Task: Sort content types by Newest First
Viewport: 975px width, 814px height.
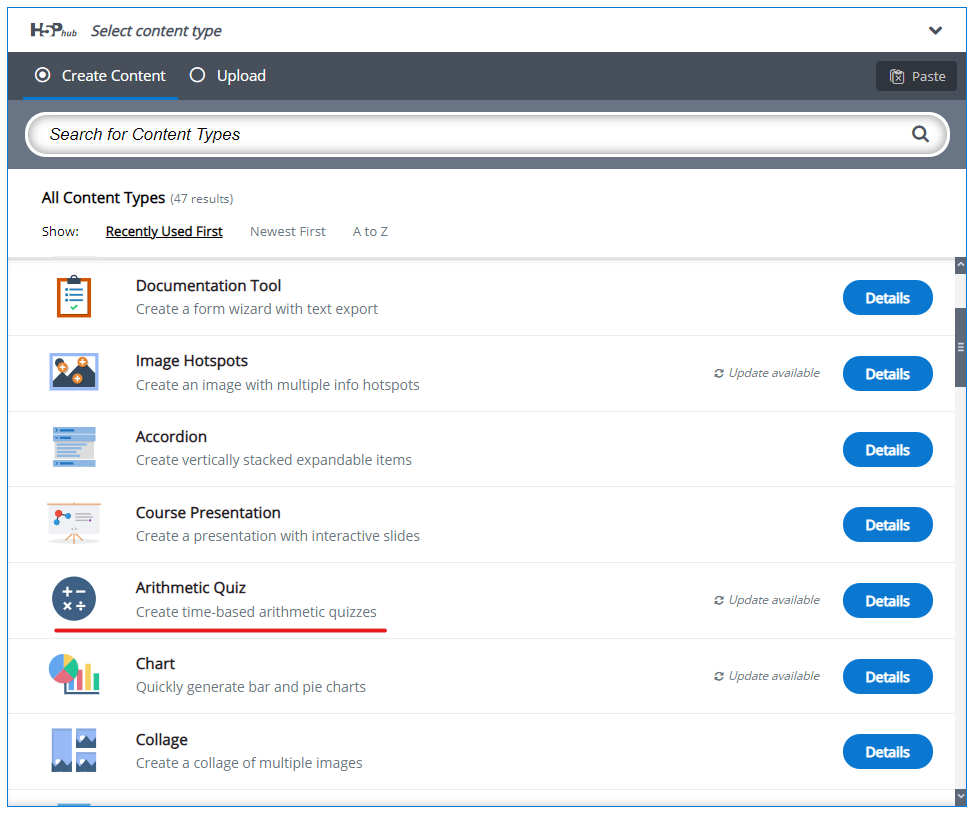Action: coord(287,231)
